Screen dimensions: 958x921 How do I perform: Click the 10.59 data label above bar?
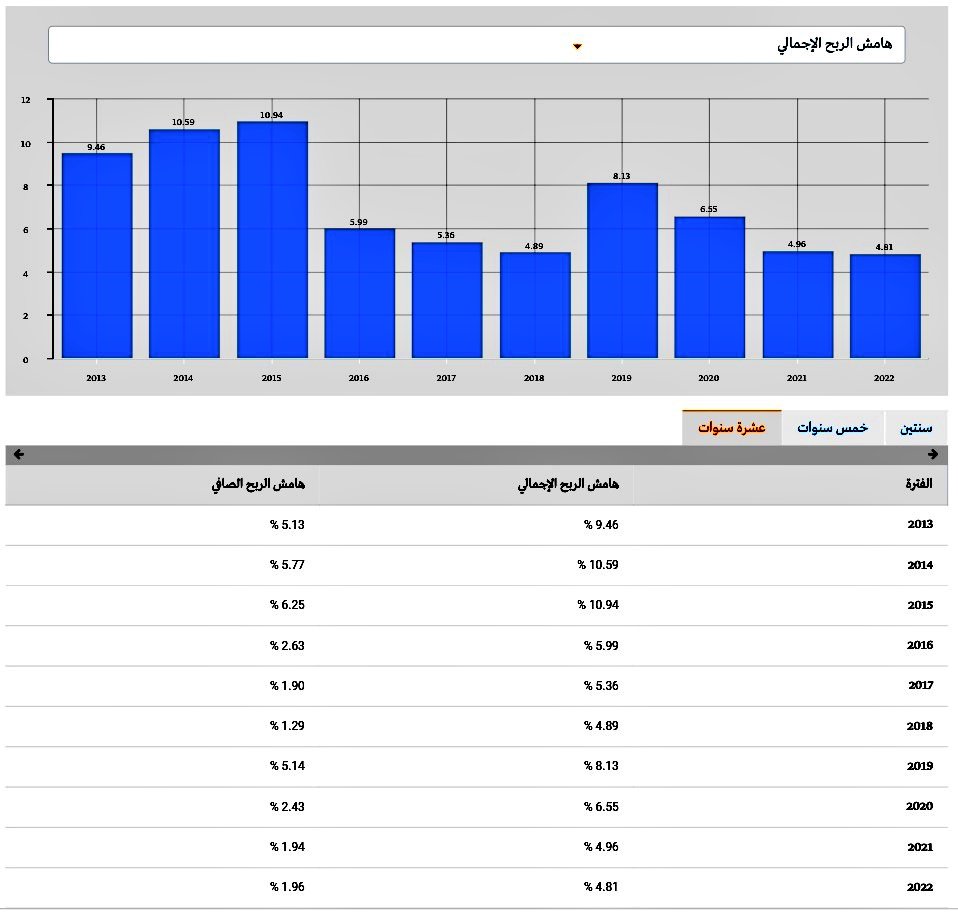[183, 122]
